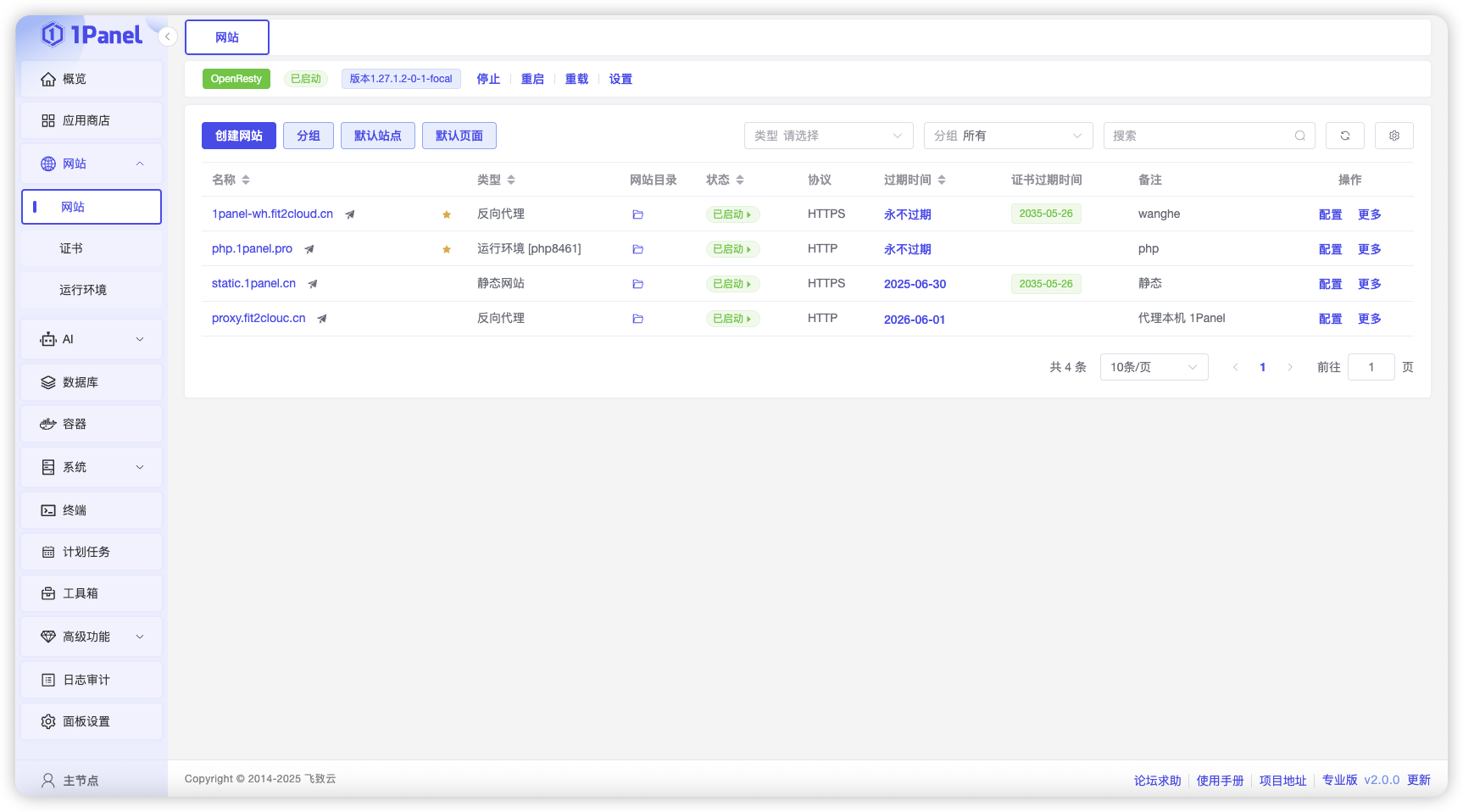Open site directory folder for static.1panel.cn
The image size is (1463, 812).
[x=638, y=284]
